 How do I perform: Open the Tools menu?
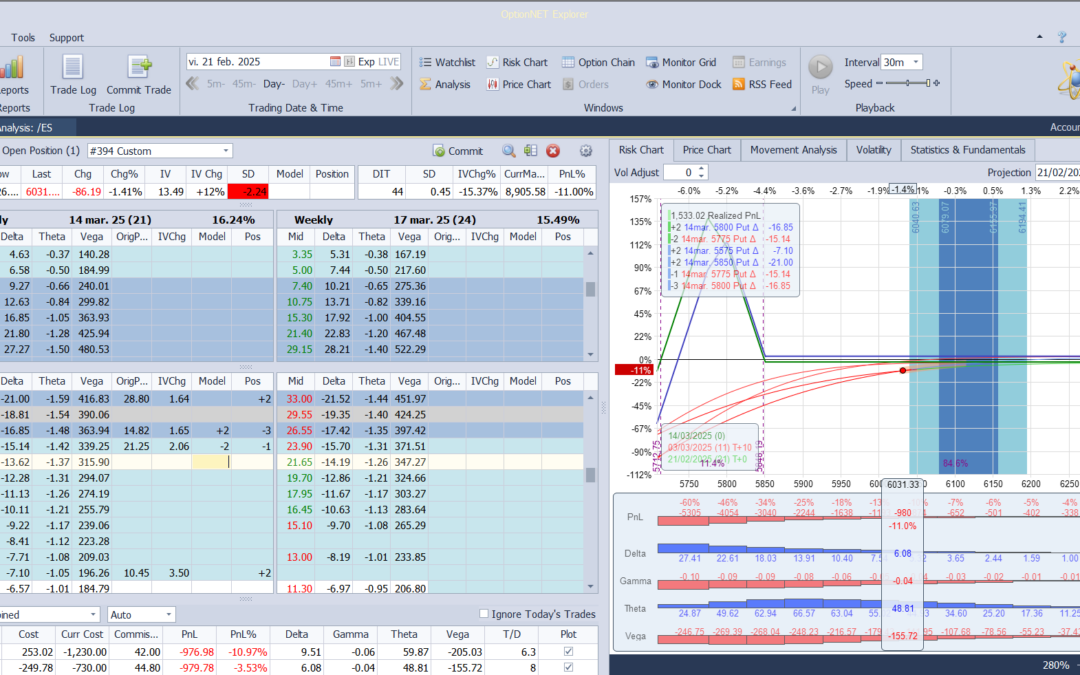tap(22, 37)
